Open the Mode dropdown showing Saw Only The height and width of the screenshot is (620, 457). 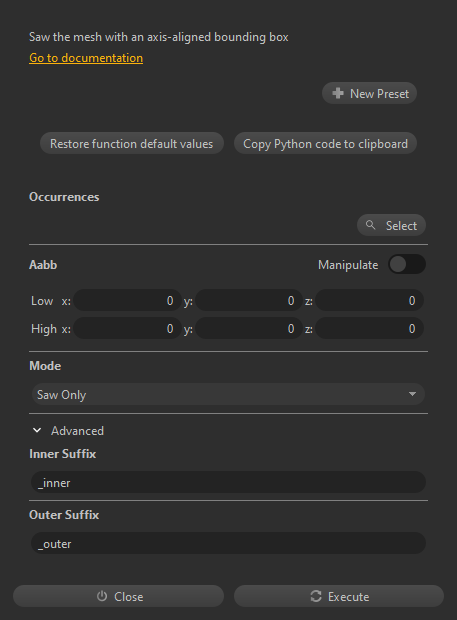pos(228,394)
